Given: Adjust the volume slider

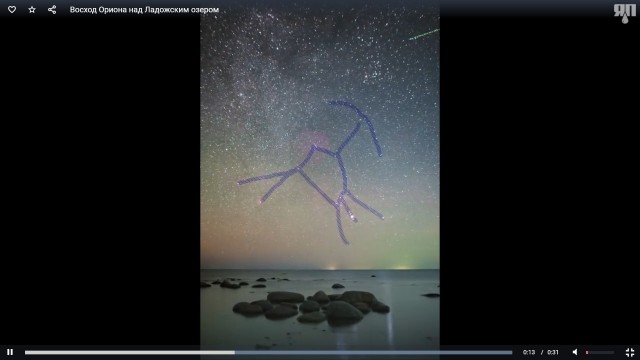Looking at the screenshot, I should click(x=600, y=352).
